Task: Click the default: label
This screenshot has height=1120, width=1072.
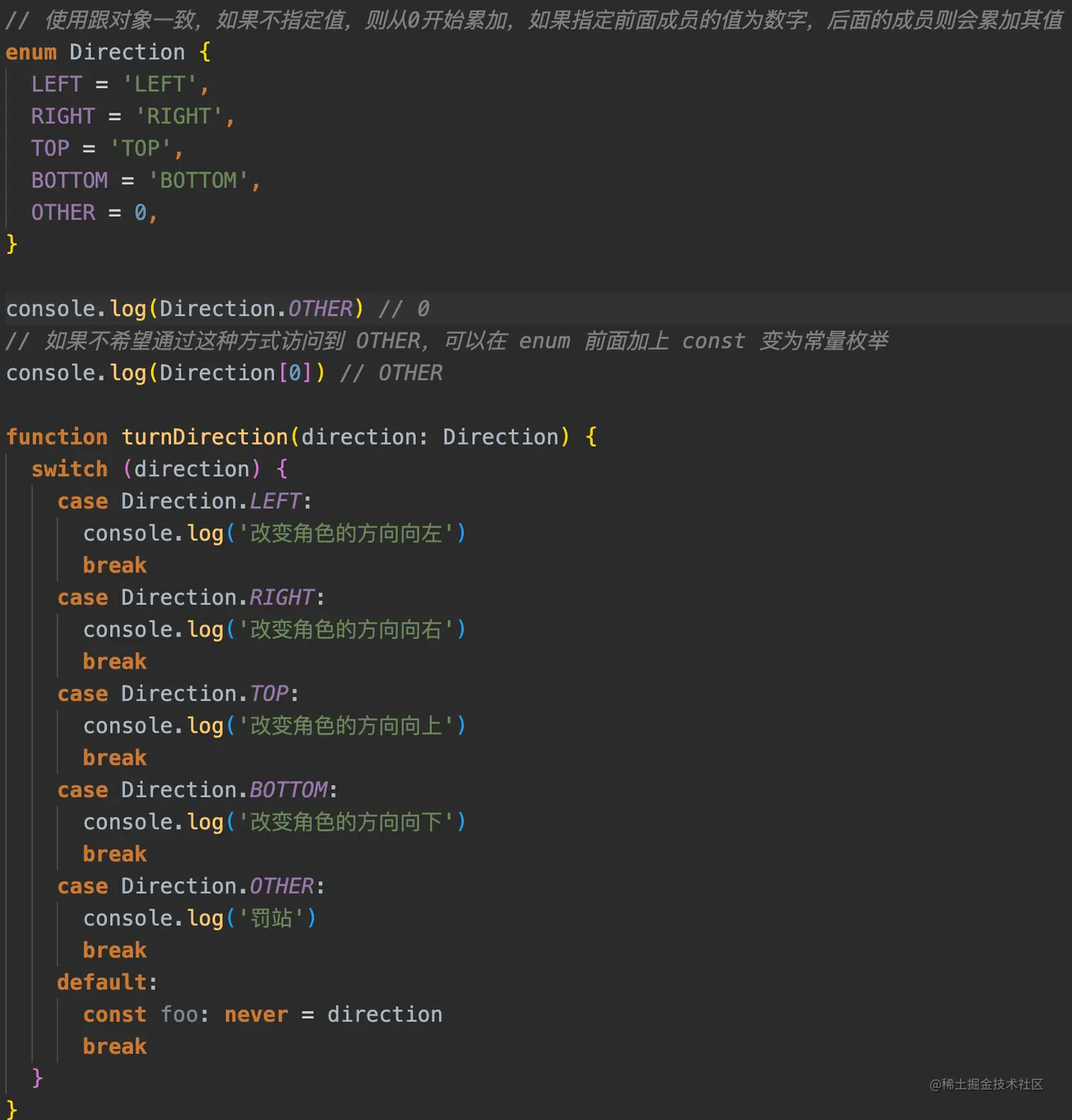Action: (107, 982)
